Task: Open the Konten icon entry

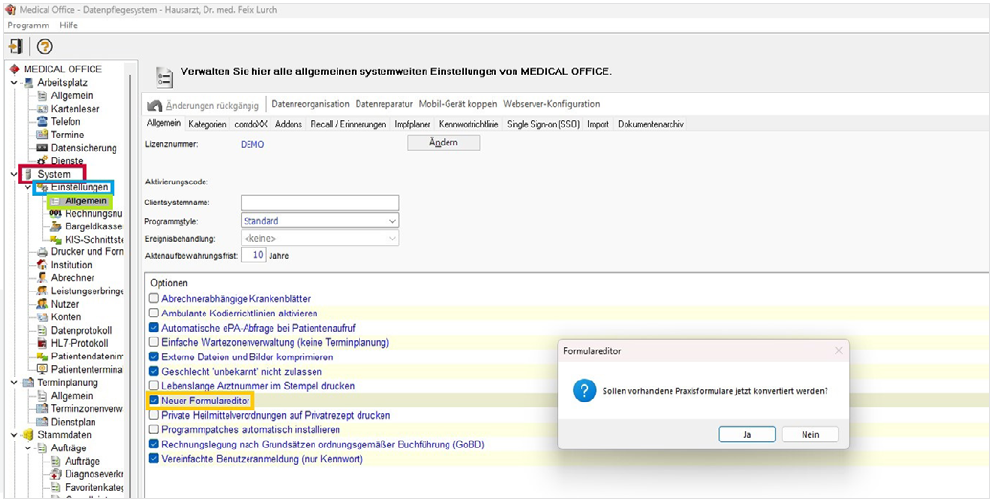Action: (42, 317)
